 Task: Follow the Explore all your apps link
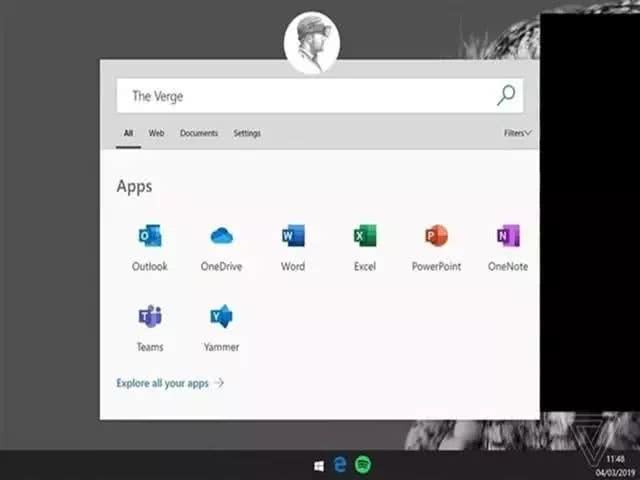(x=170, y=383)
